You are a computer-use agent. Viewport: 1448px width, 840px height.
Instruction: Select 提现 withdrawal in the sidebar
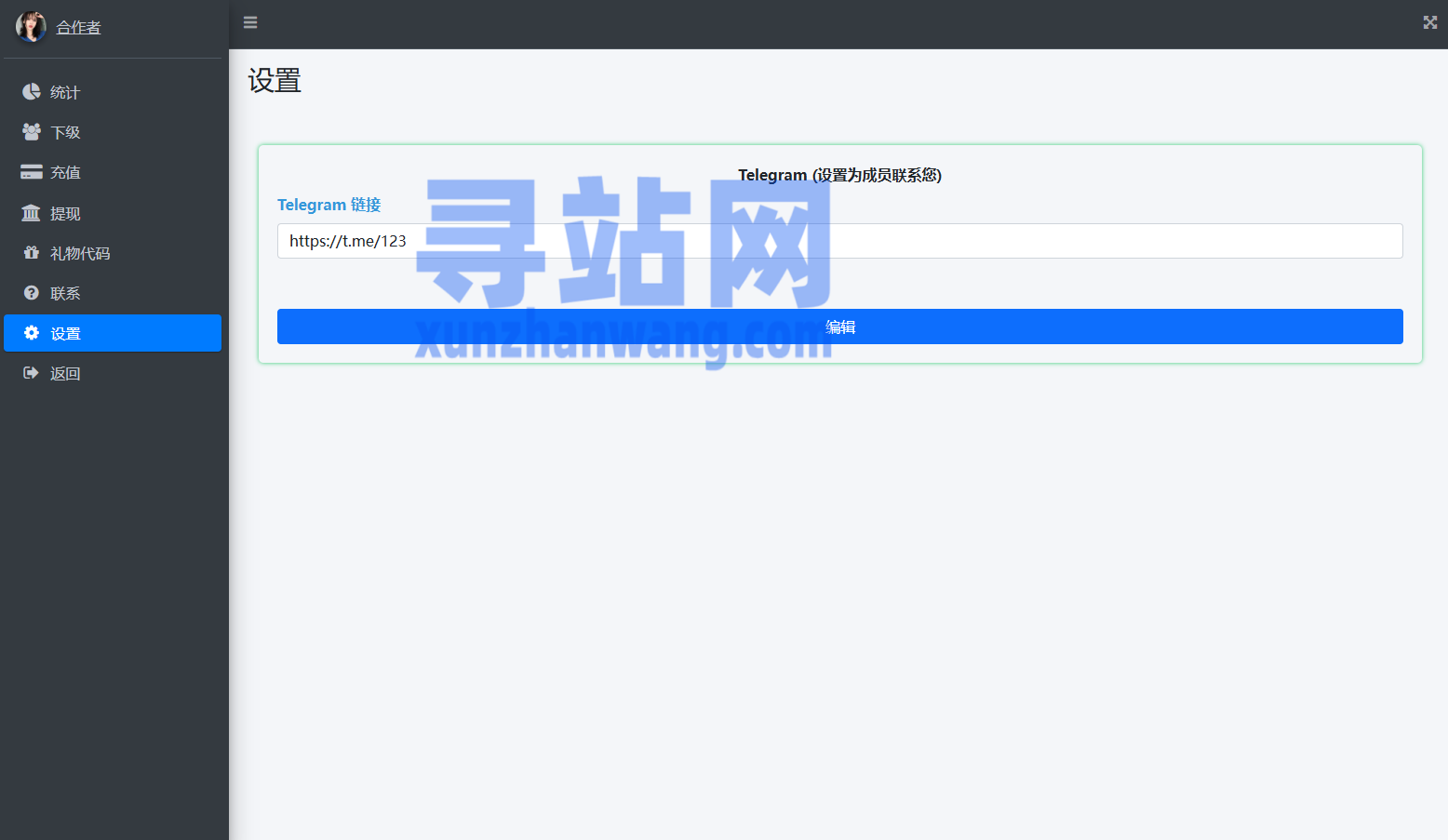point(65,213)
